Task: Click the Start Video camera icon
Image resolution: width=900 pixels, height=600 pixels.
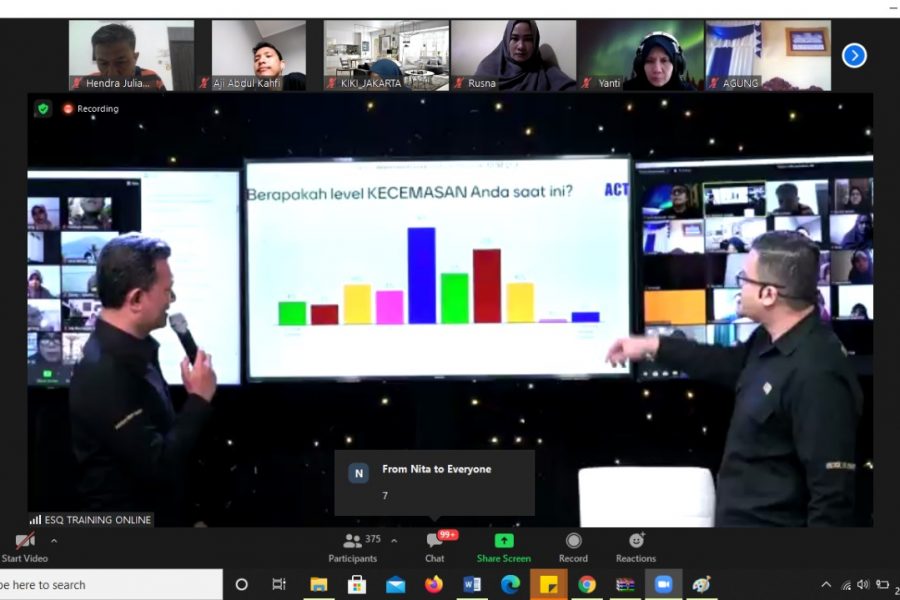Action: pyautogui.click(x=25, y=541)
